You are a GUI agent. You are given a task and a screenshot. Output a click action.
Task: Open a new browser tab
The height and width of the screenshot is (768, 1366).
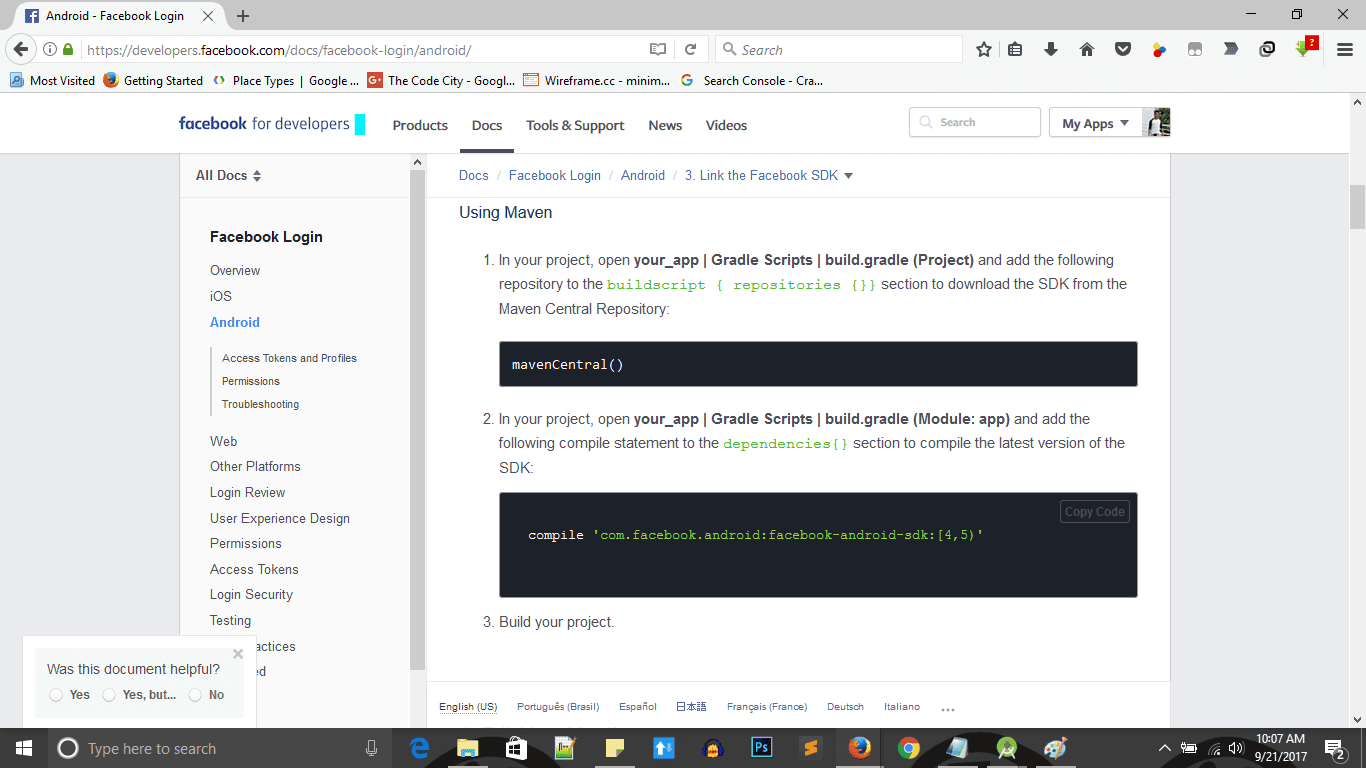243,16
